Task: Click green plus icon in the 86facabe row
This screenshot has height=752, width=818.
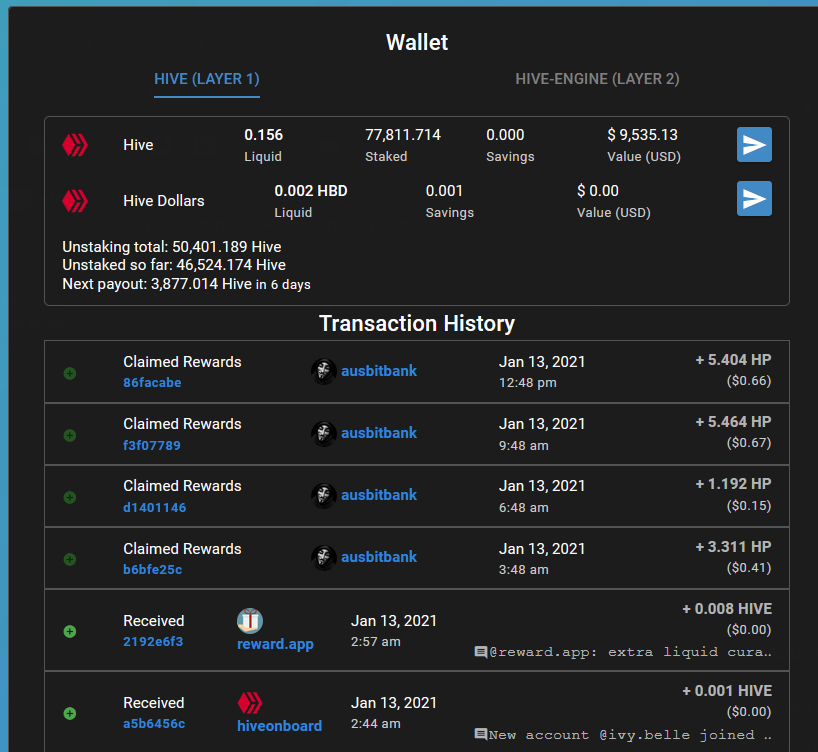Action: click(x=70, y=374)
